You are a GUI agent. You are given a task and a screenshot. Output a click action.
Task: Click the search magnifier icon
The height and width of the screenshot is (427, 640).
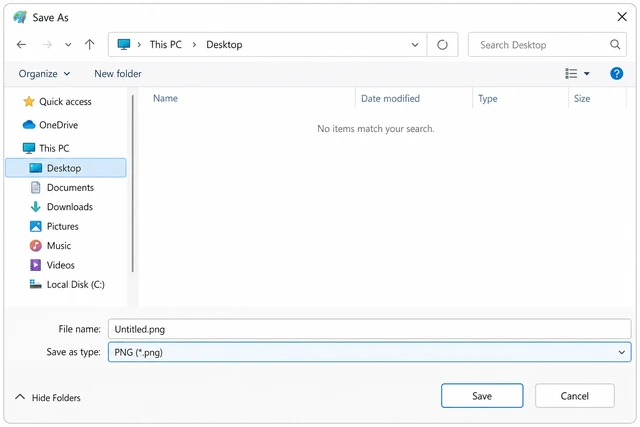point(615,44)
